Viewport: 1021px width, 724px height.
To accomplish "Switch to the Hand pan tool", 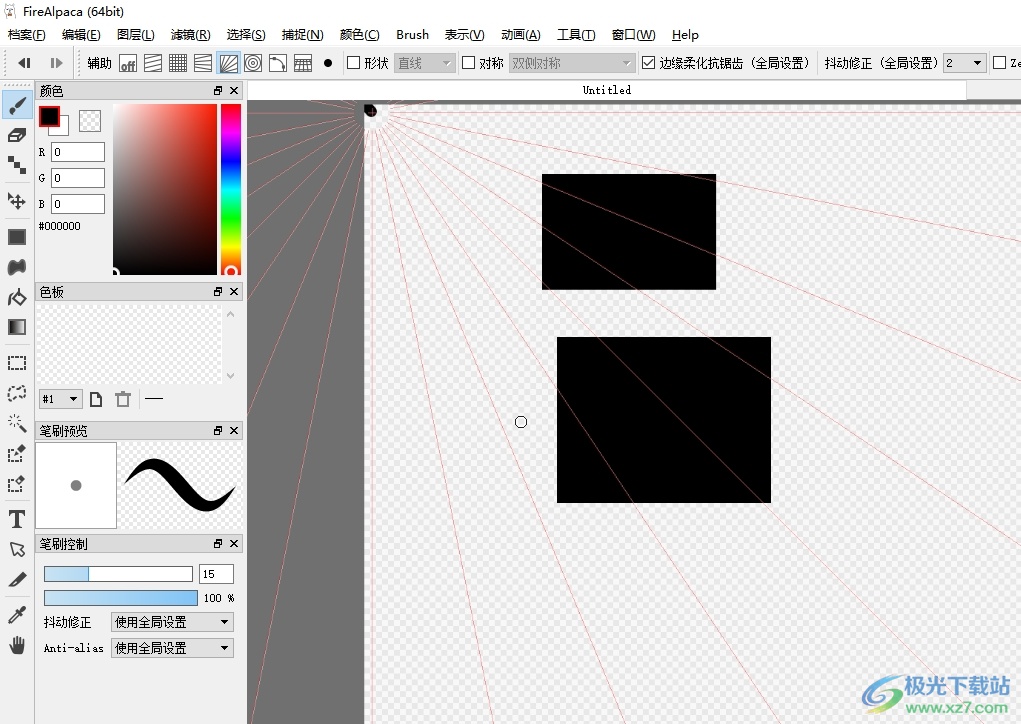I will pos(17,645).
